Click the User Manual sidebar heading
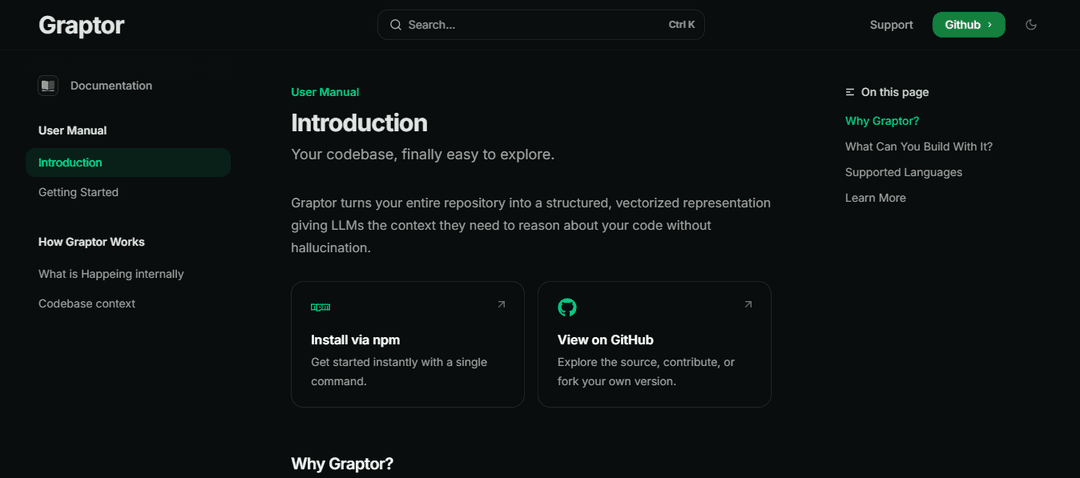This screenshot has height=478, width=1080. pos(72,130)
